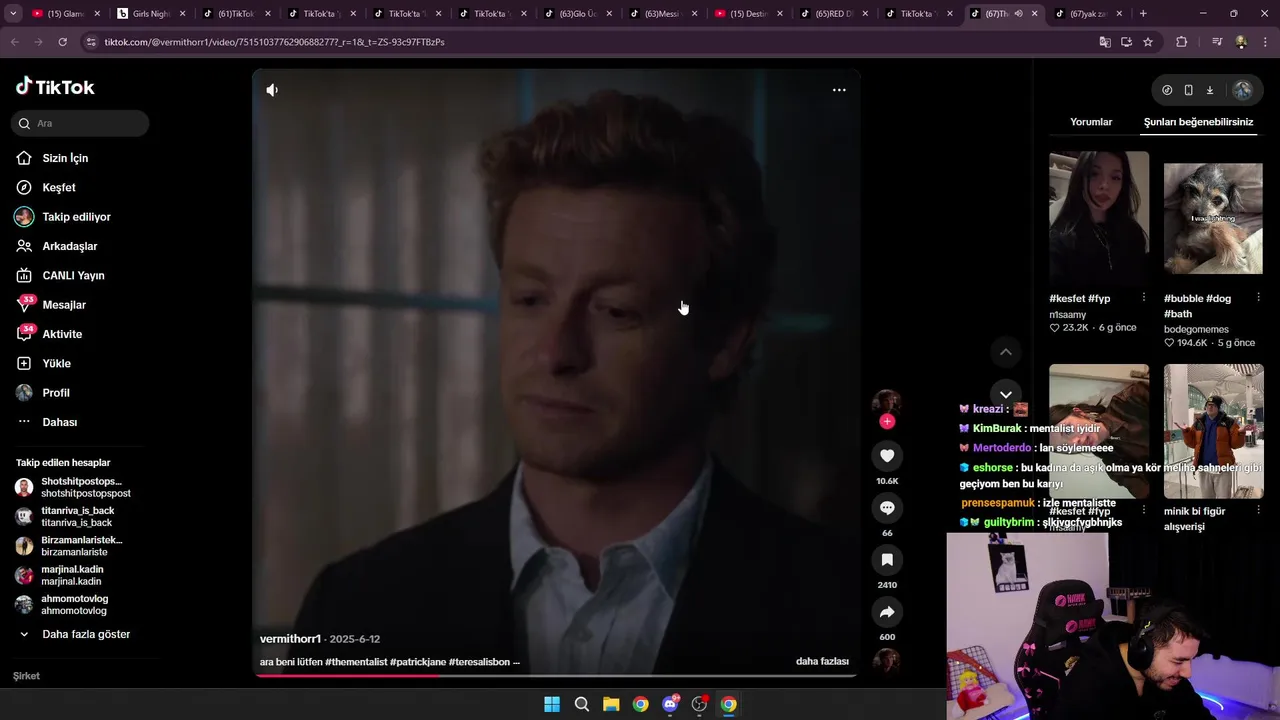Open the coins icon in top right toolbar

tap(1167, 90)
